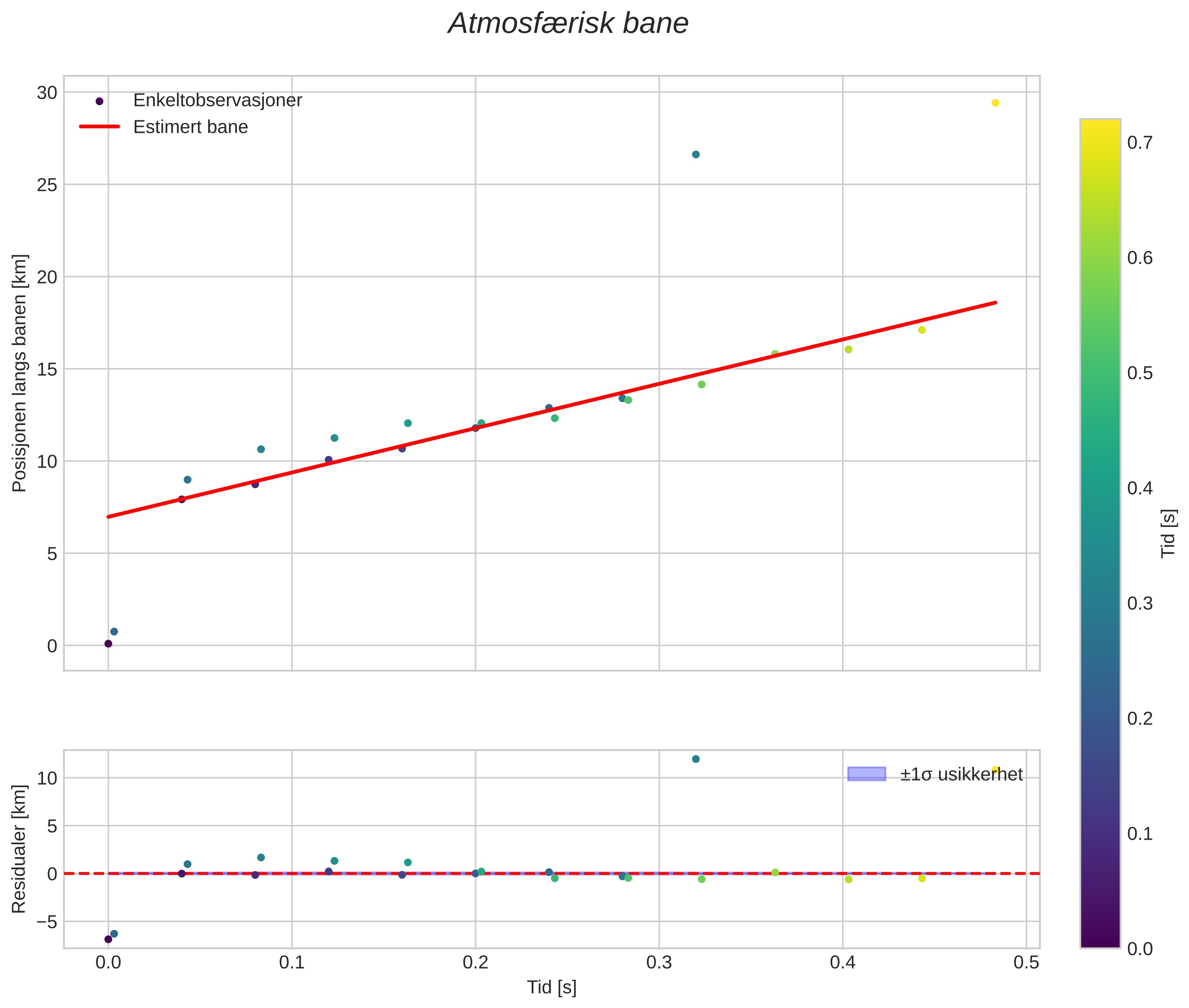This screenshot has height=1008, width=1189.
Task: Click the Enkeltobservasjoner legend marker dot
Action: (100, 101)
